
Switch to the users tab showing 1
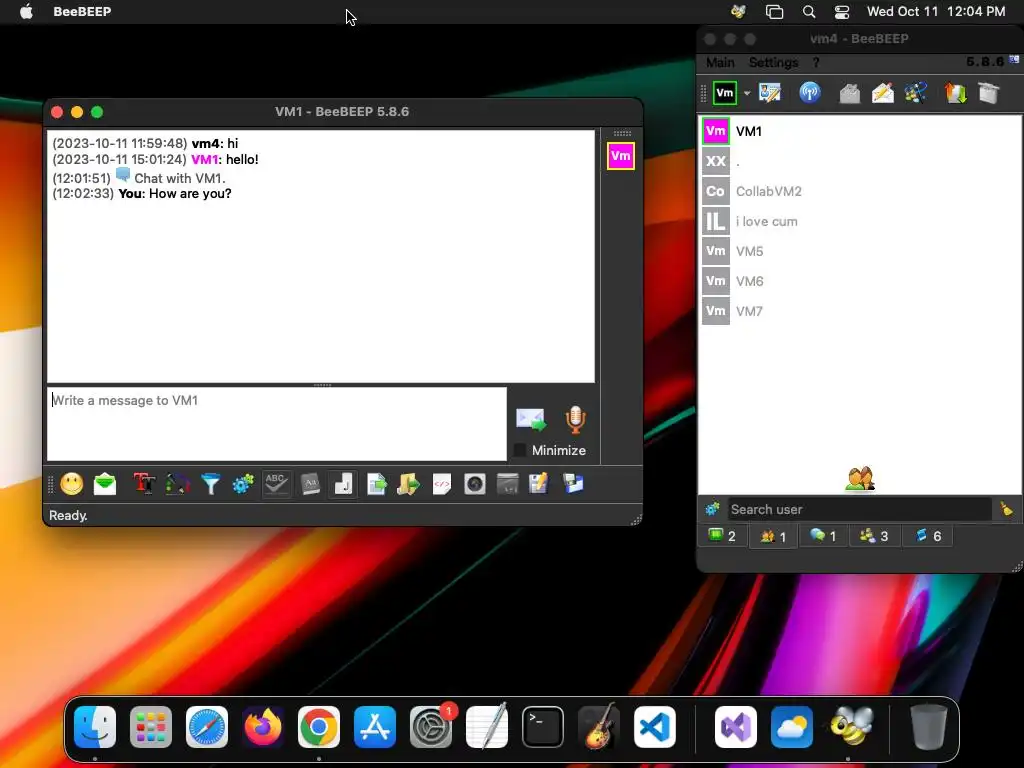coord(773,537)
